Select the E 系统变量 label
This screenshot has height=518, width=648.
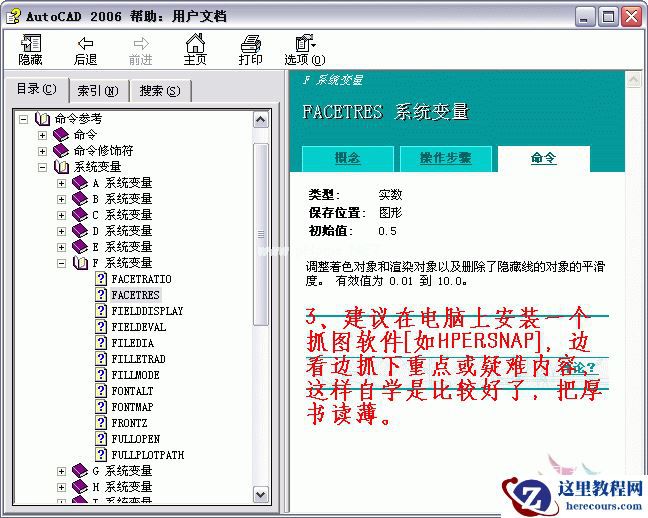(x=122, y=247)
